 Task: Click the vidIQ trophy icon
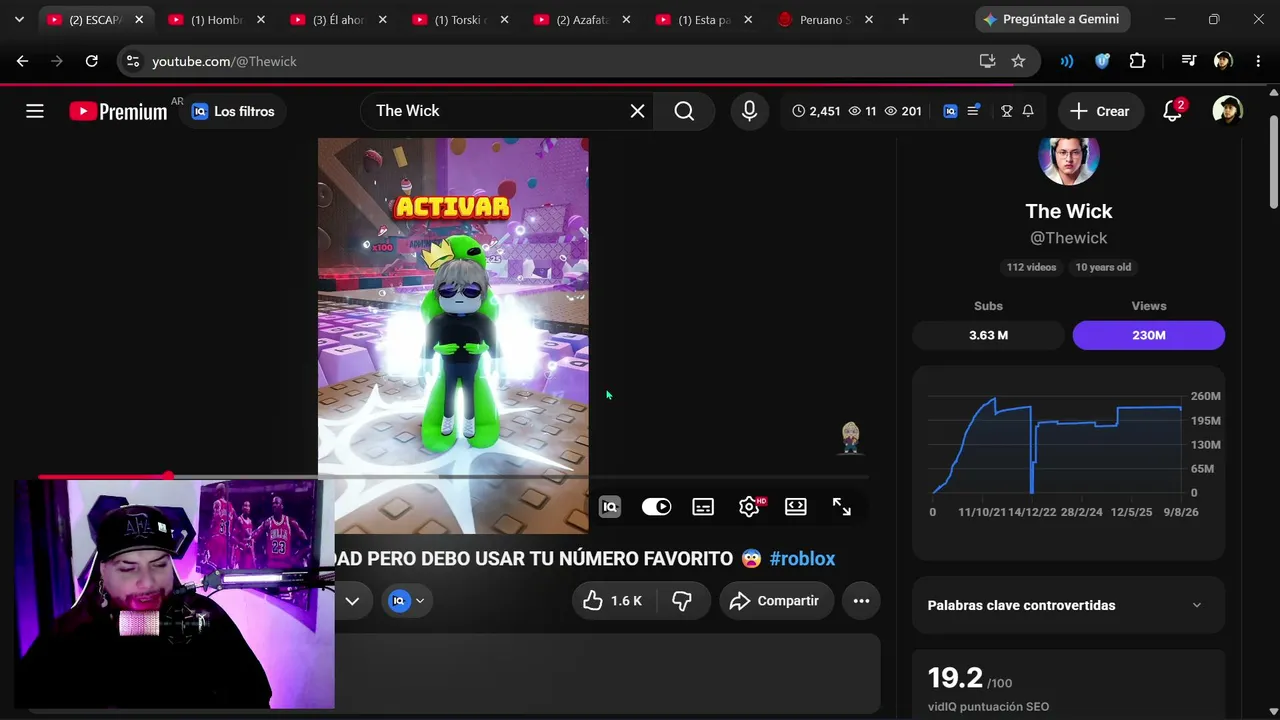(x=1007, y=111)
